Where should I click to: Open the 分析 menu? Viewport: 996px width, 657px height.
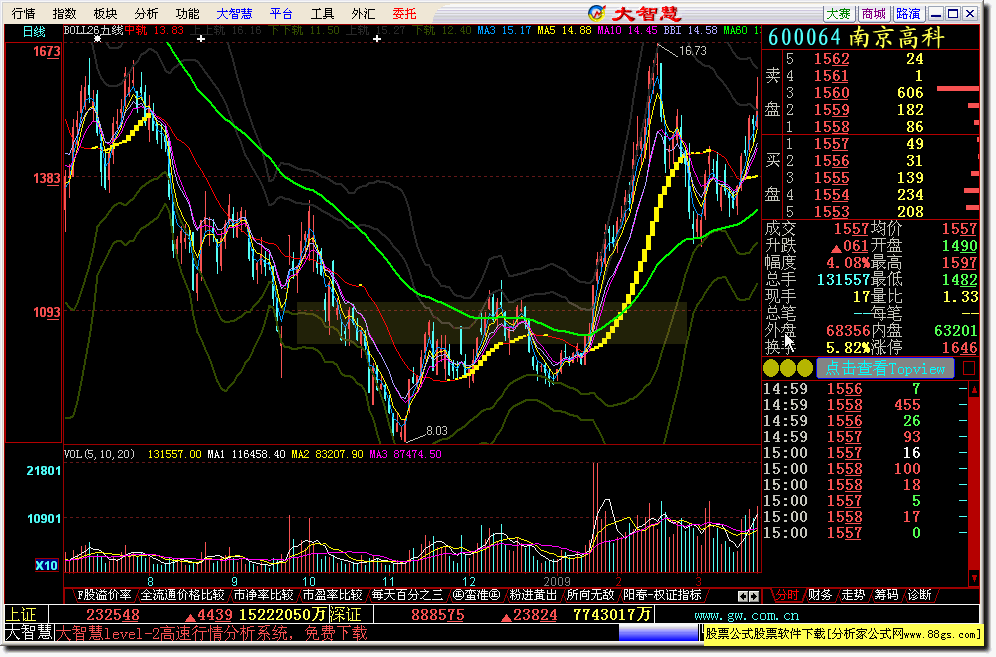(147, 13)
